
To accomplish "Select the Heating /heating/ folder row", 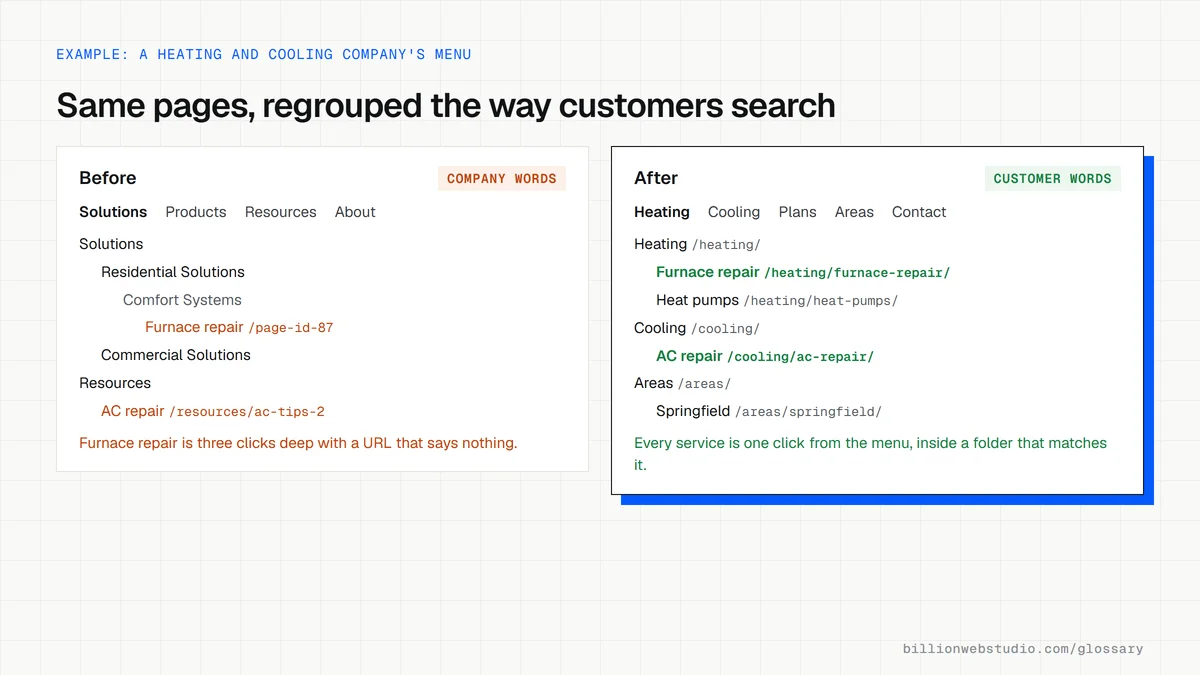I will pos(697,244).
